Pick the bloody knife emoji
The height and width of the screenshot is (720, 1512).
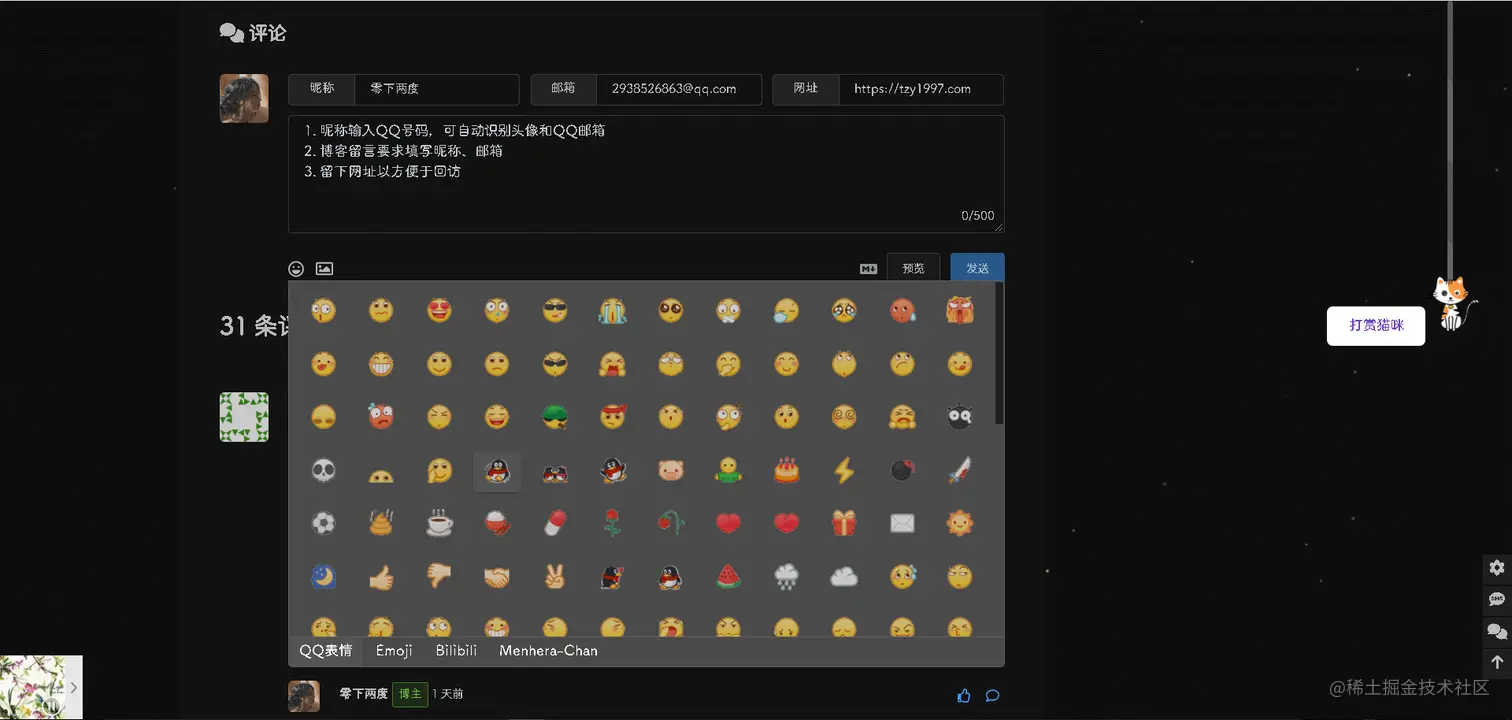click(x=960, y=470)
